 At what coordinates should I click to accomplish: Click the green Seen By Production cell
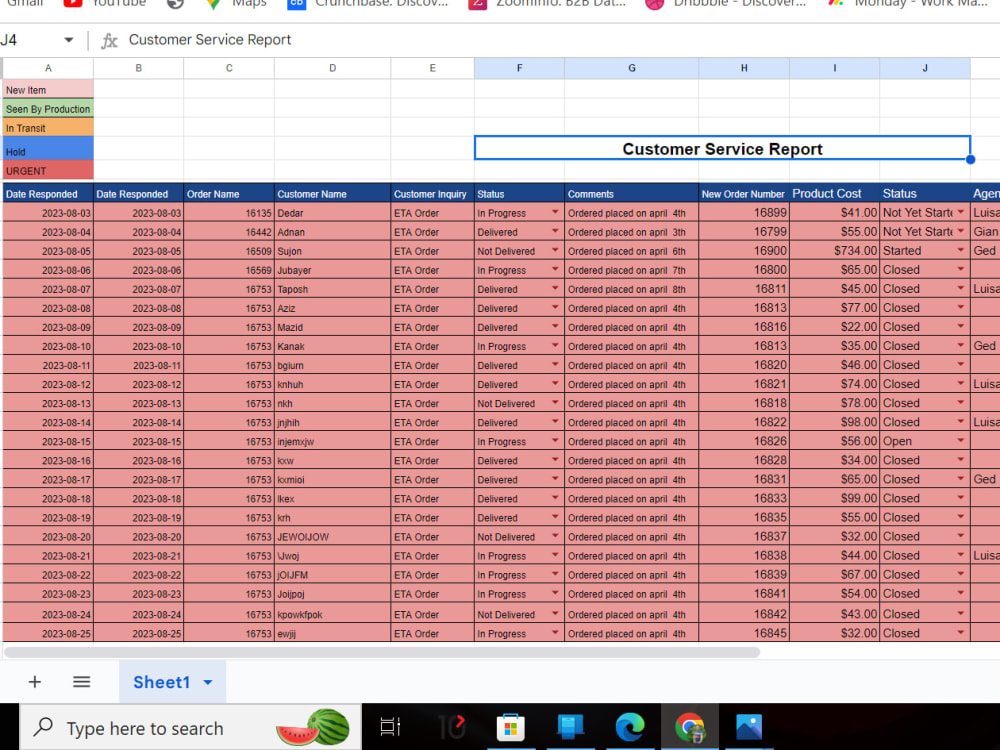[x=48, y=108]
